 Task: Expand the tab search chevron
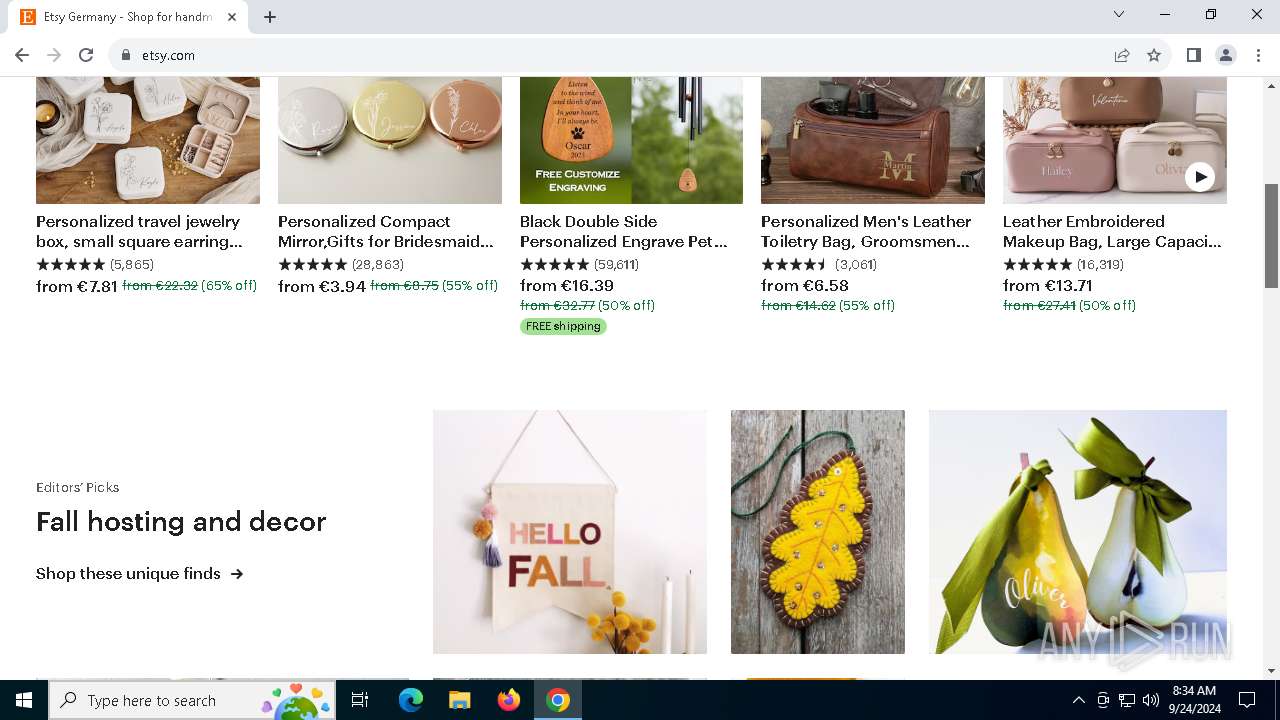point(1119,15)
